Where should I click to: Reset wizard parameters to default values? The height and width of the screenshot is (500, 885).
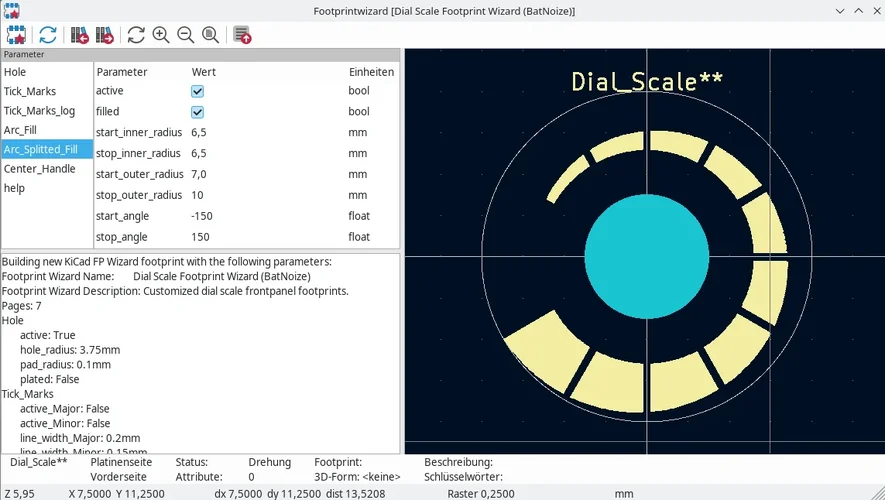pos(48,35)
